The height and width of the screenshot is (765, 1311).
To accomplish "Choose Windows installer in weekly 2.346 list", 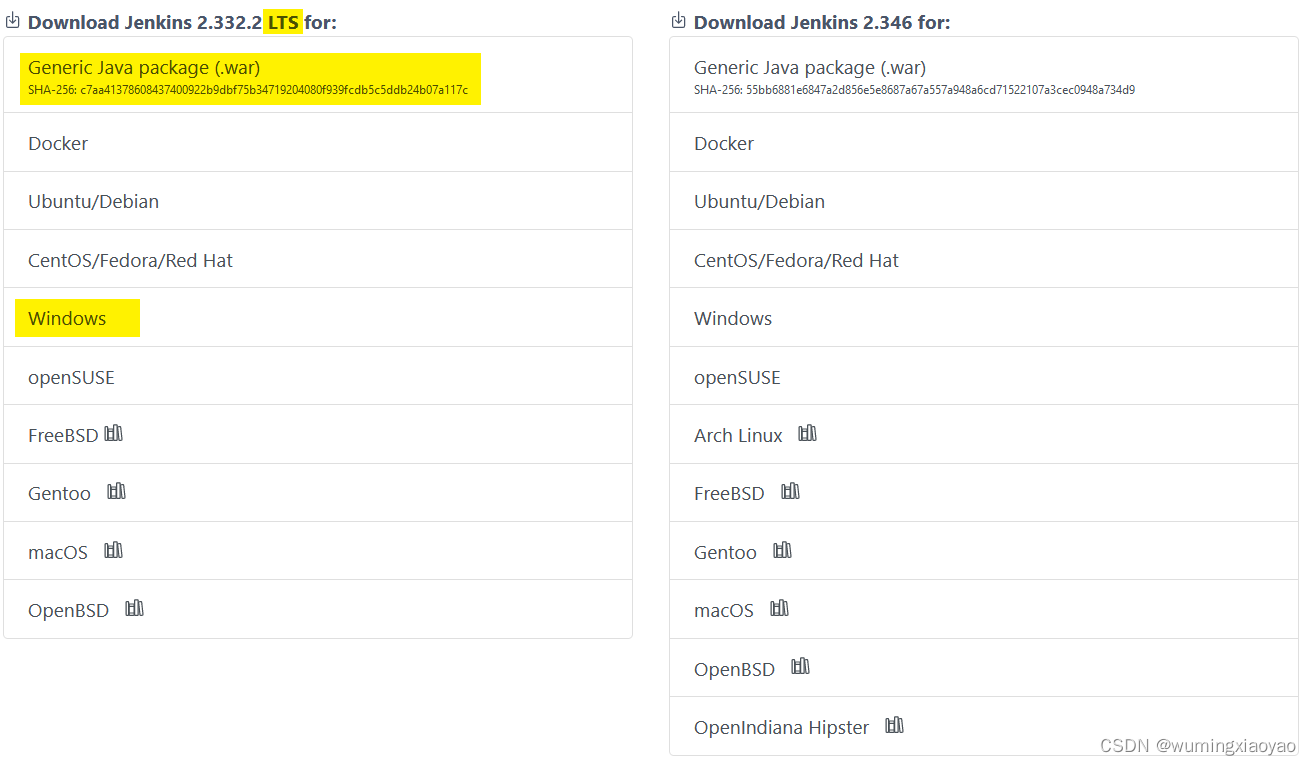I will pos(984,318).
